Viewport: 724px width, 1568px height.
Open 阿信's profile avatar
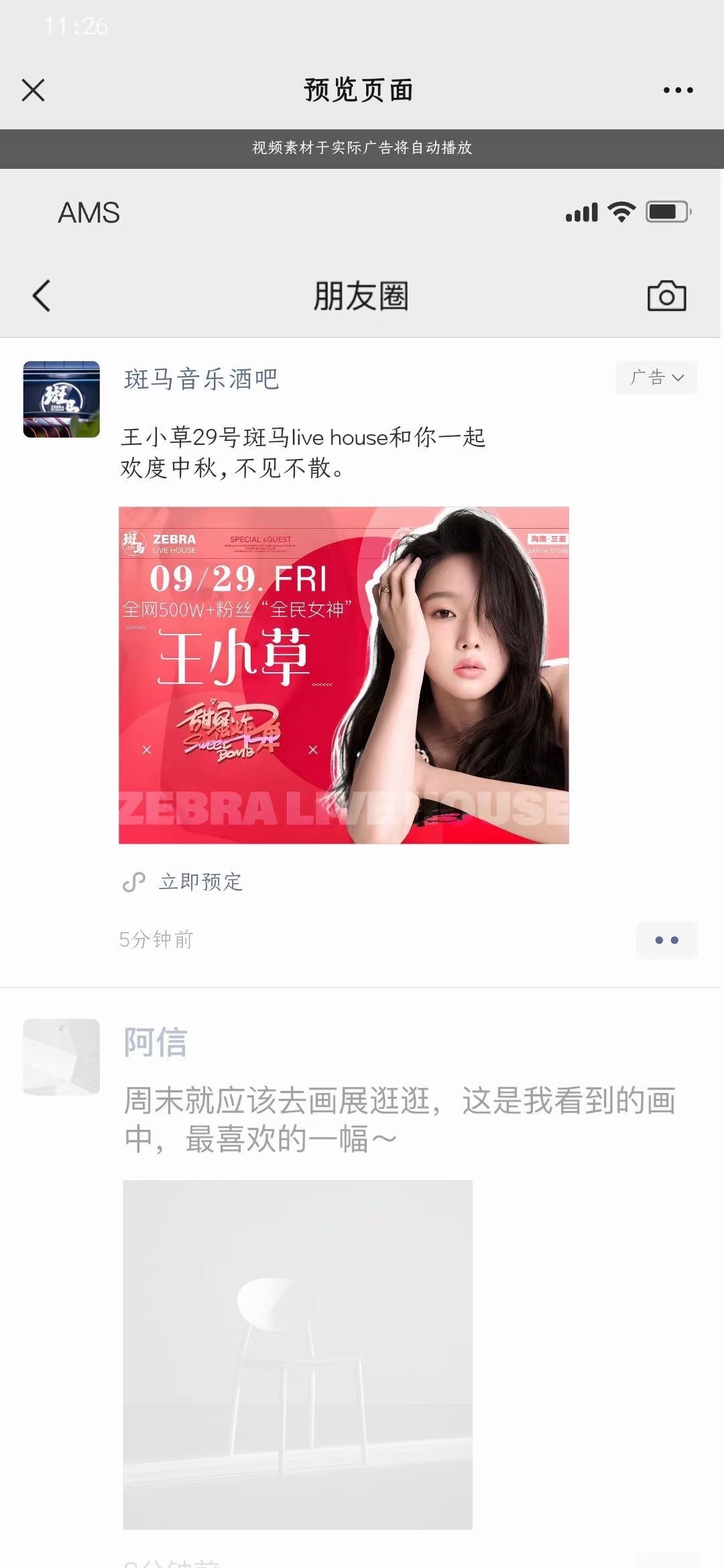62,1057
